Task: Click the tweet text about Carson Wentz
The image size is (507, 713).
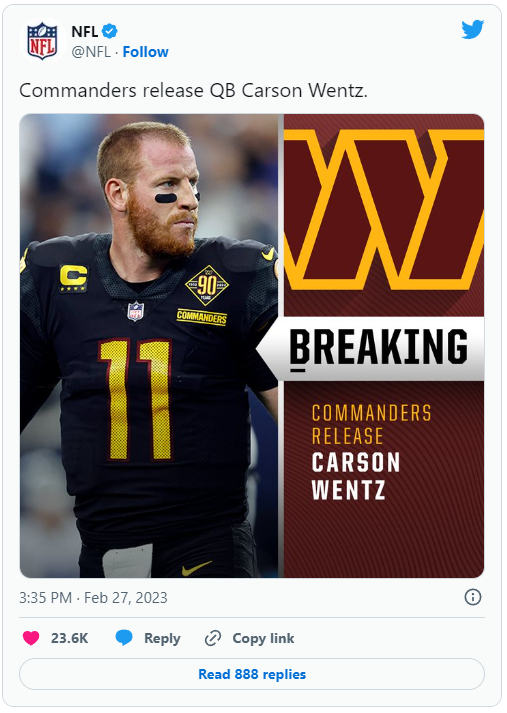Action: coord(193,90)
